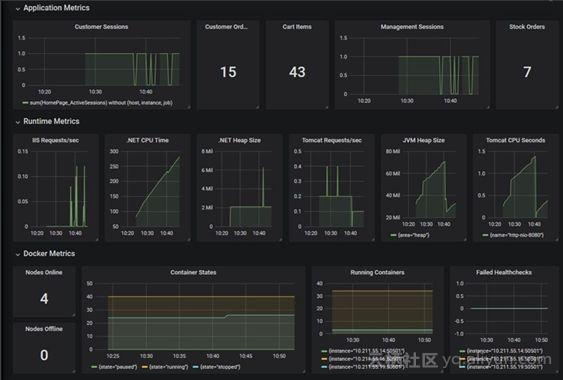Viewport: 563px width, 380px height.
Task: Click the Tomcat Requests/sec panel title
Action: [x=332, y=140]
